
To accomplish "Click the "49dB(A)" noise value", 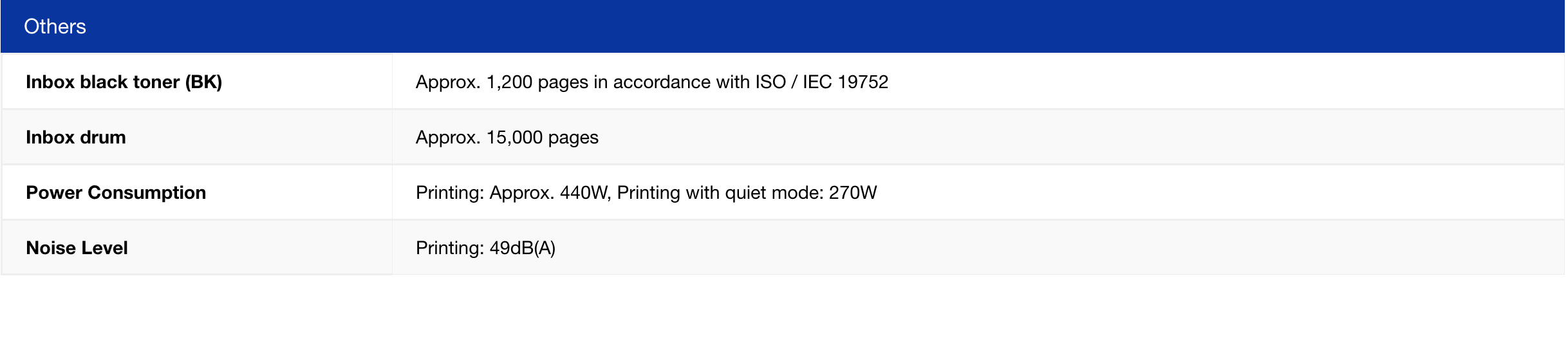I will click(x=522, y=248).
